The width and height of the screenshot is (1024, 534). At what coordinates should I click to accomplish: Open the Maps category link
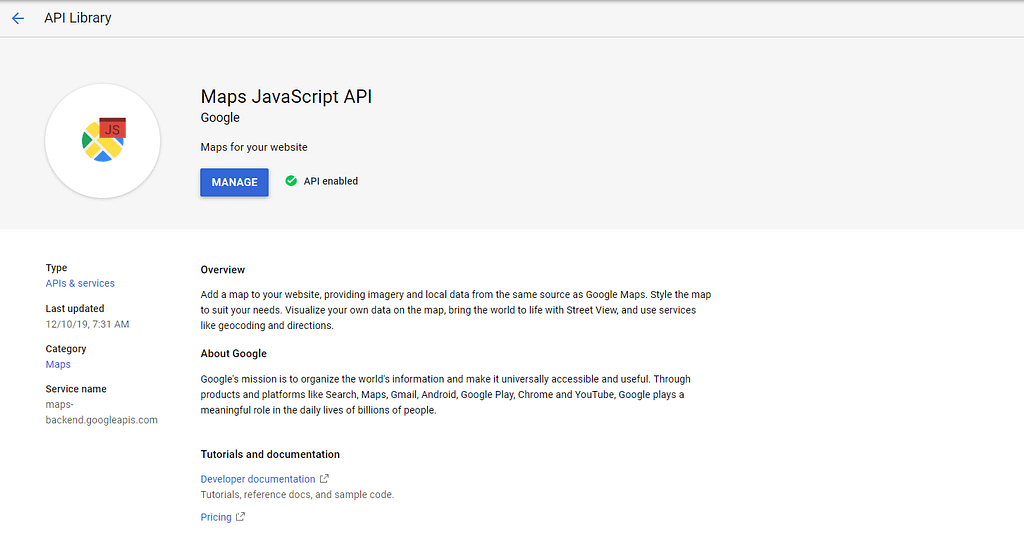click(58, 364)
